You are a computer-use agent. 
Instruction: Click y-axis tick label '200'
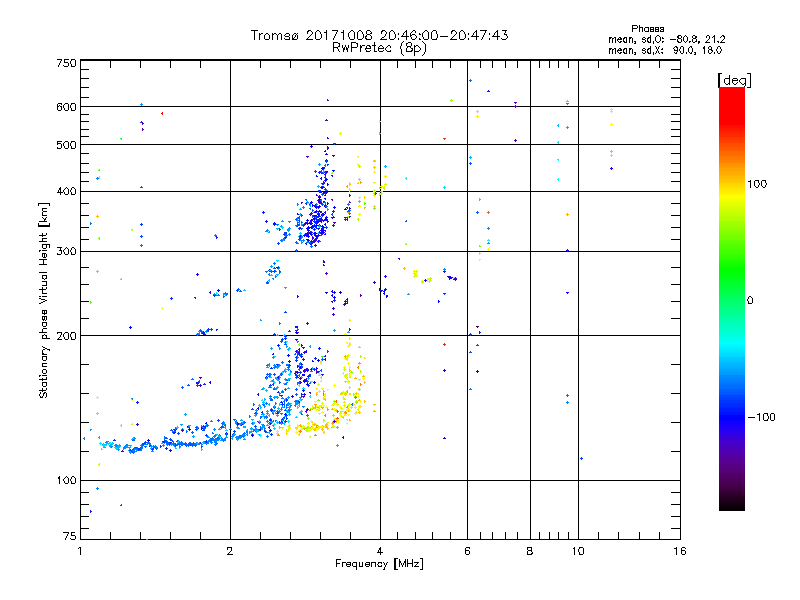(66, 336)
